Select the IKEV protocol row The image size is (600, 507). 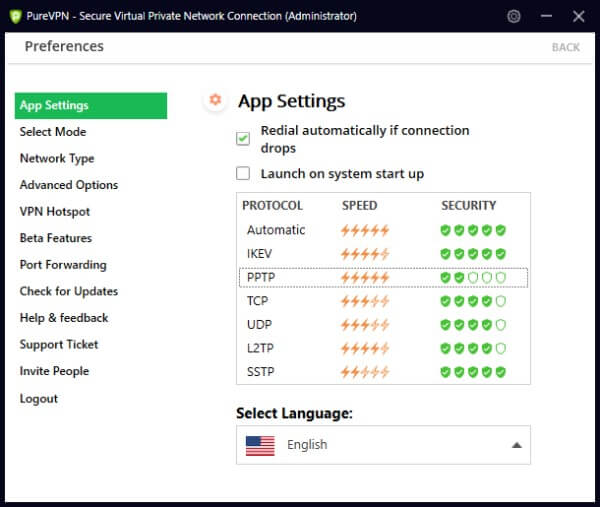coord(383,254)
